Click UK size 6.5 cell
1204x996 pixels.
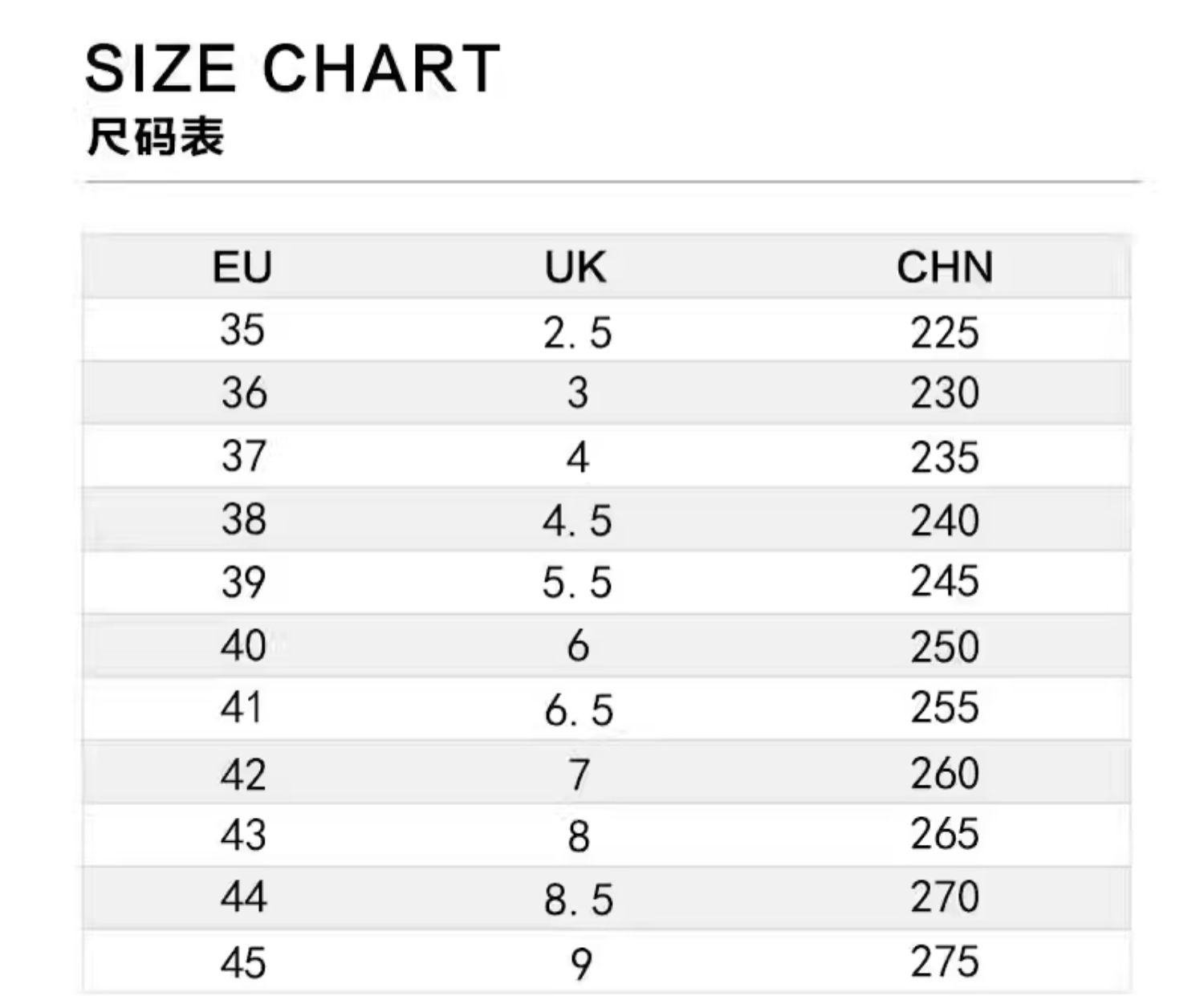point(578,710)
